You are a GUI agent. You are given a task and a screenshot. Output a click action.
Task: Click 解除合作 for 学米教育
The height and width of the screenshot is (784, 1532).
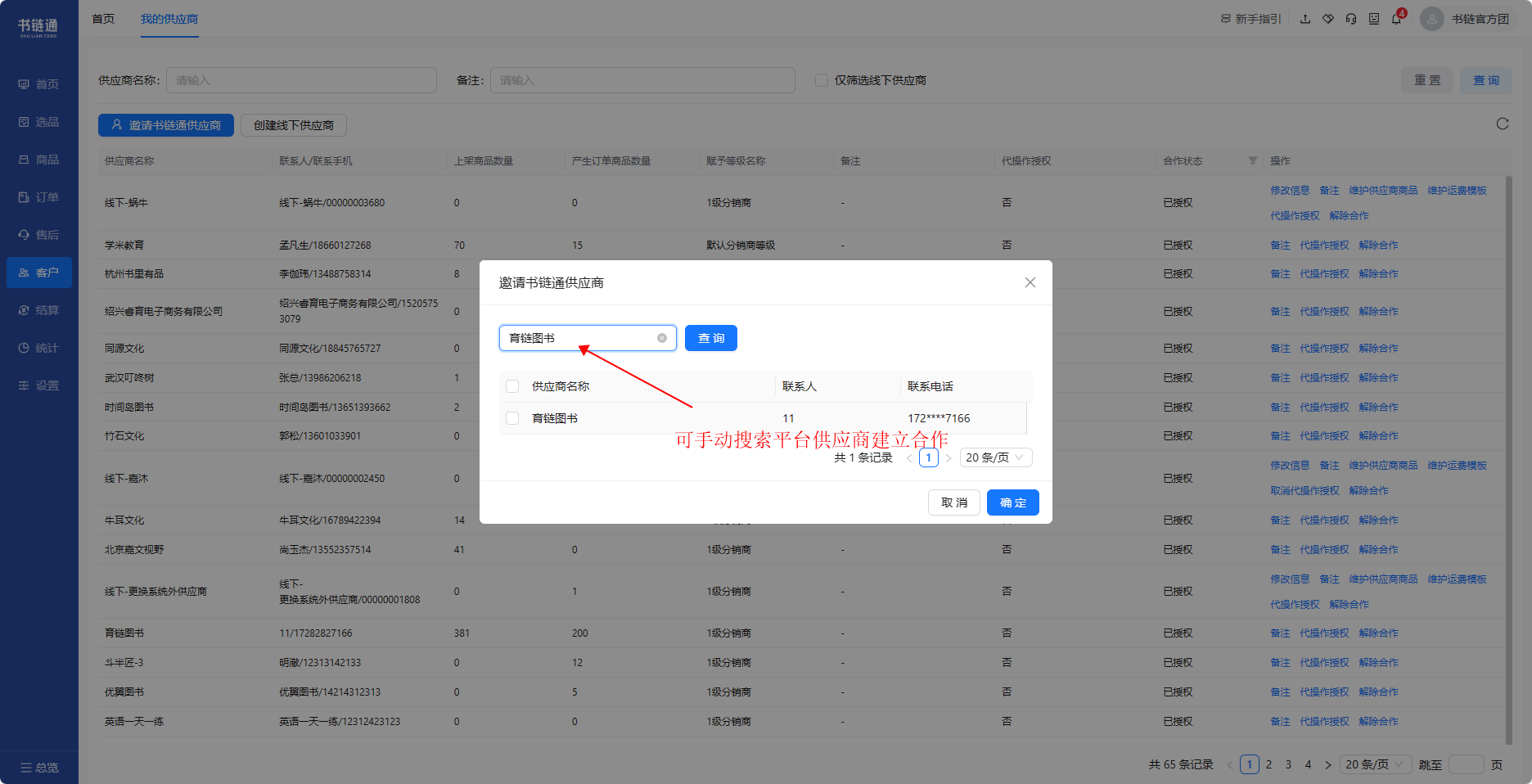point(1378,246)
